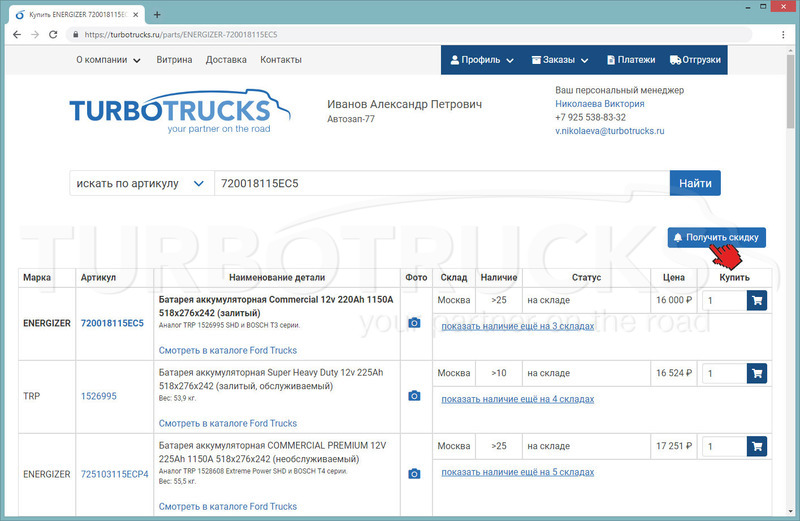
Task: Open the искать по артикулу dropdown
Action: pyautogui.click(x=141, y=183)
